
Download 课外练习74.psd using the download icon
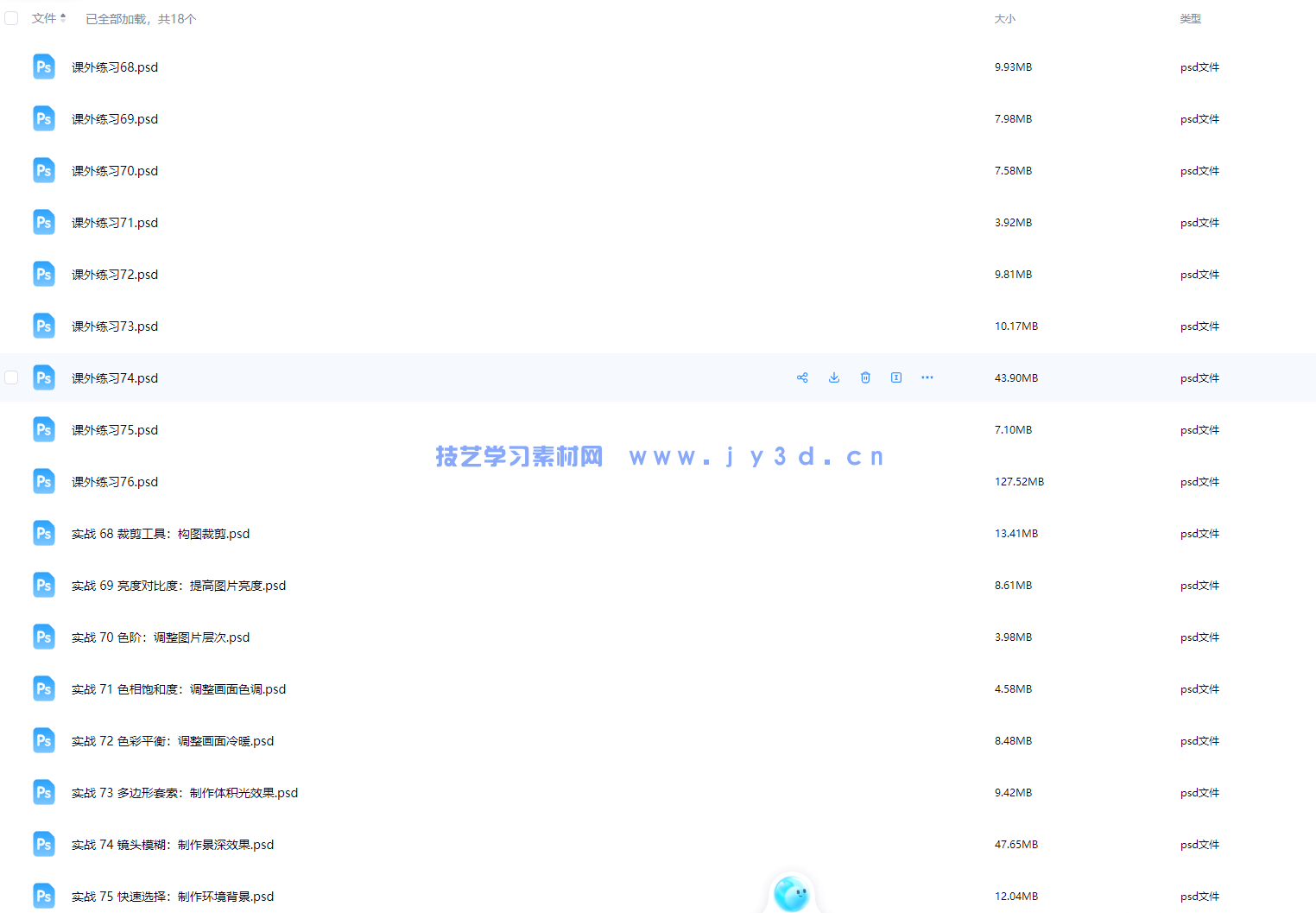834,377
